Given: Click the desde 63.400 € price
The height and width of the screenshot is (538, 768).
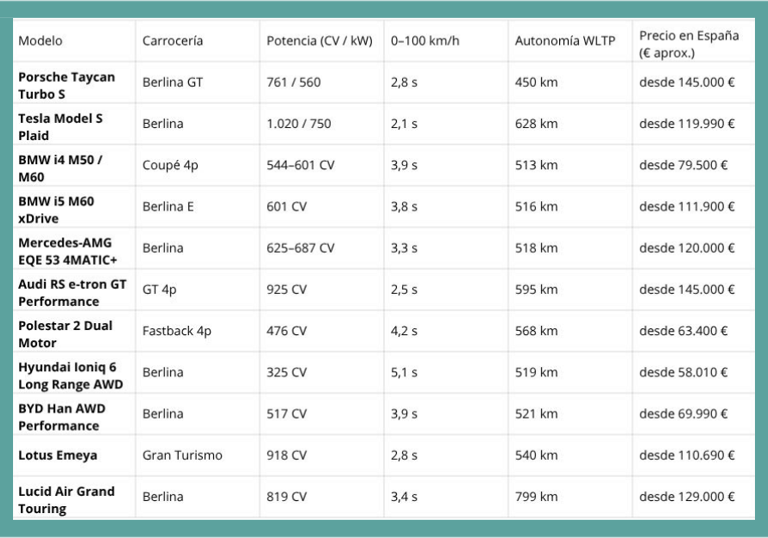Looking at the screenshot, I should [683, 331].
